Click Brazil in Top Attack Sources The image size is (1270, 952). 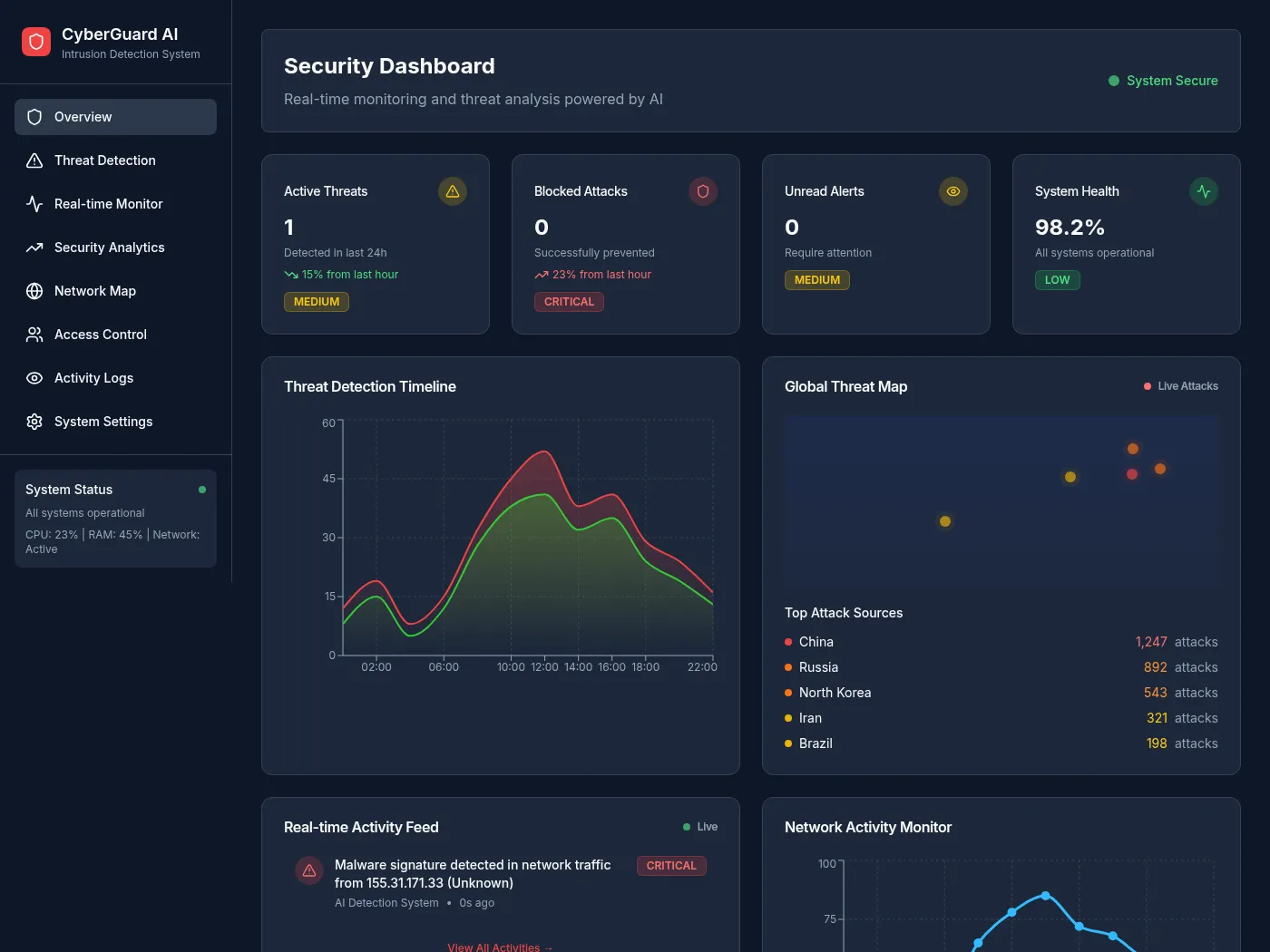pyautogui.click(x=1001, y=743)
